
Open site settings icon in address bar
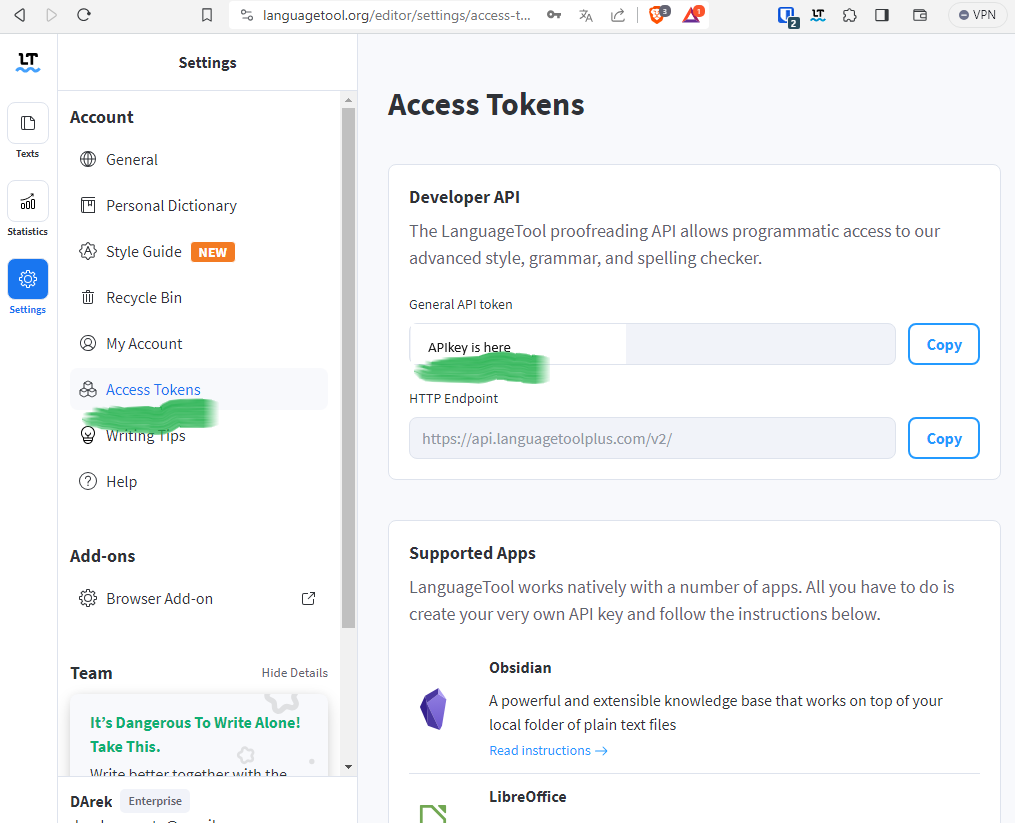coord(247,15)
